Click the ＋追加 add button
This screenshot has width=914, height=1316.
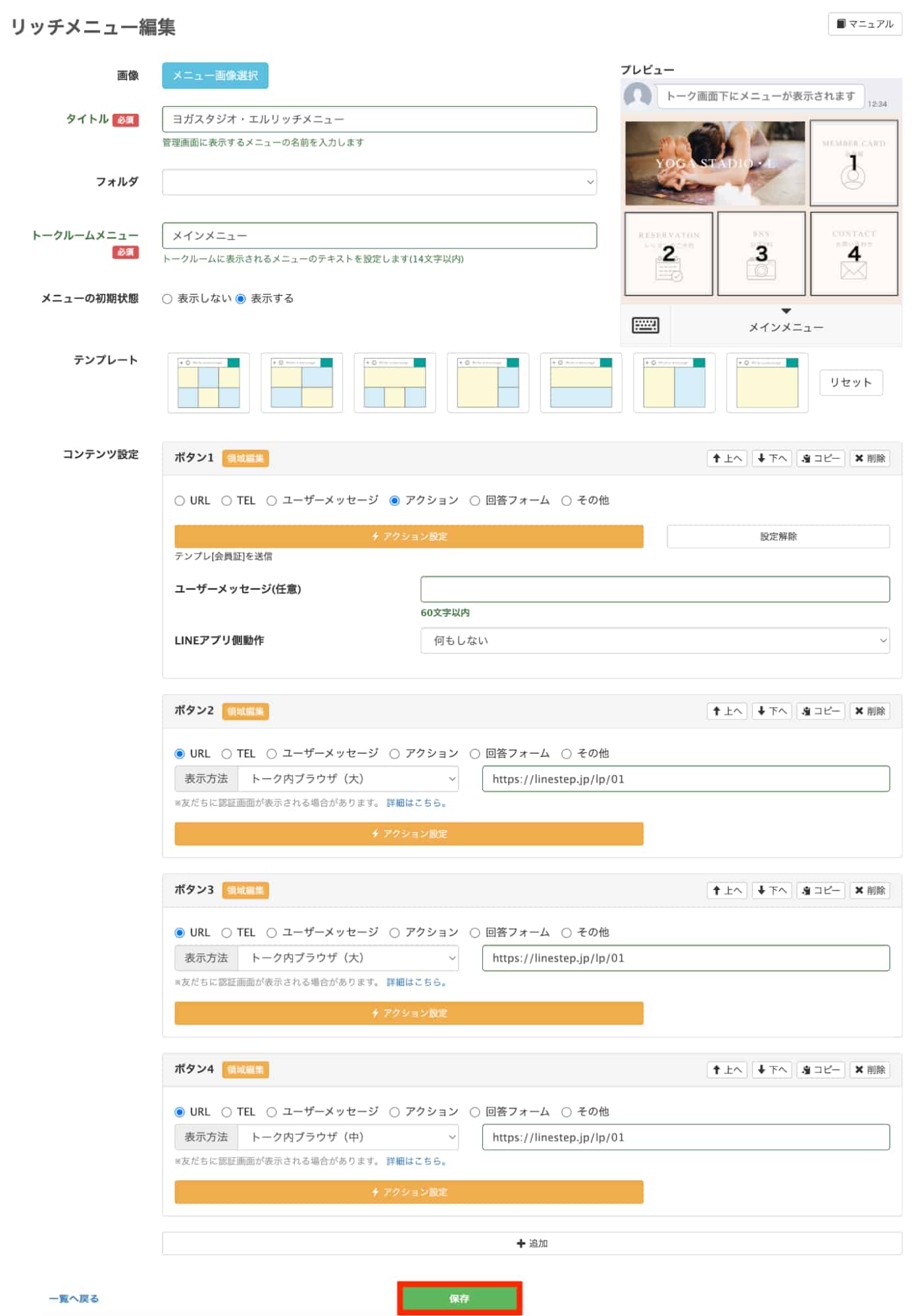[x=532, y=1244]
